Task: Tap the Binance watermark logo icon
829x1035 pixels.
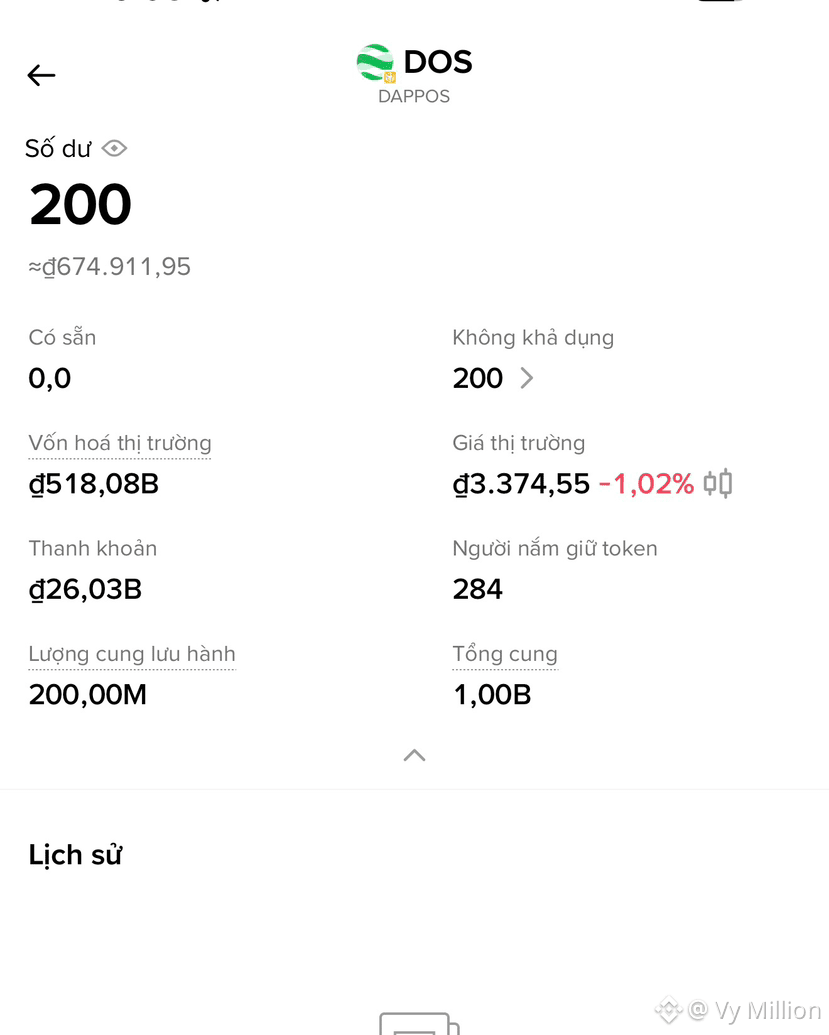Action: coord(669,1010)
